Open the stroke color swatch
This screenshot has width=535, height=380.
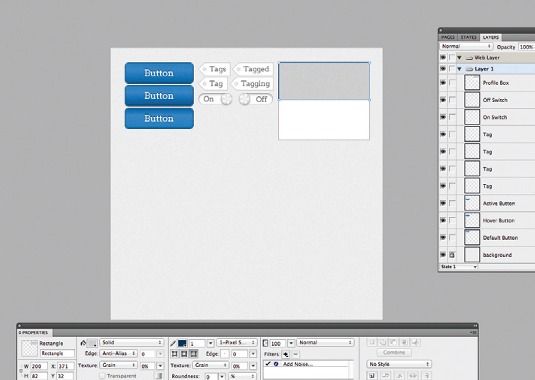pyautogui.click(x=182, y=343)
